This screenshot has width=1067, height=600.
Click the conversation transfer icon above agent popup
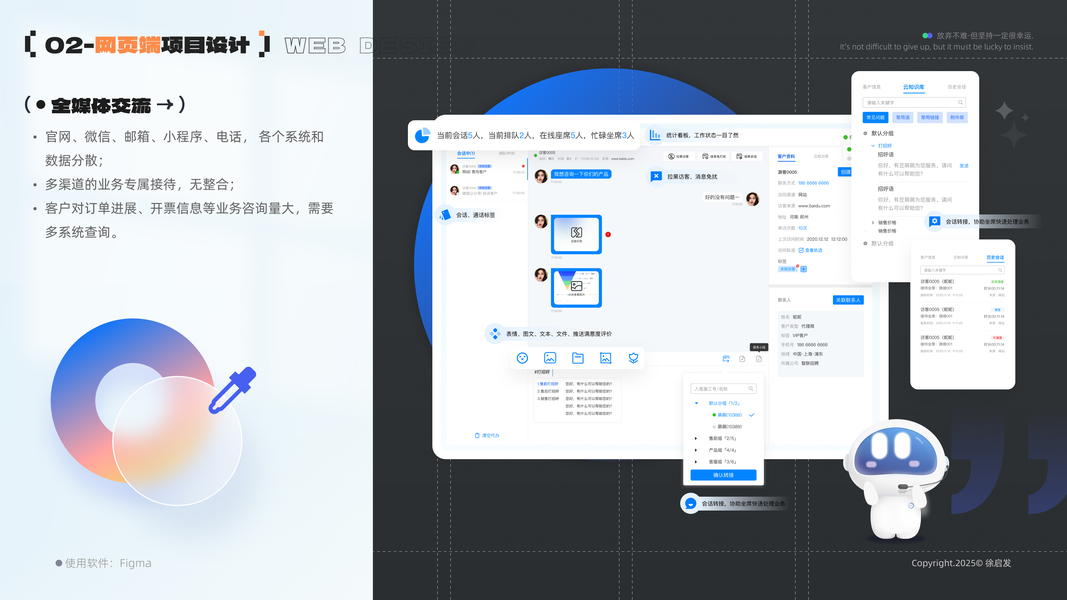[x=726, y=359]
